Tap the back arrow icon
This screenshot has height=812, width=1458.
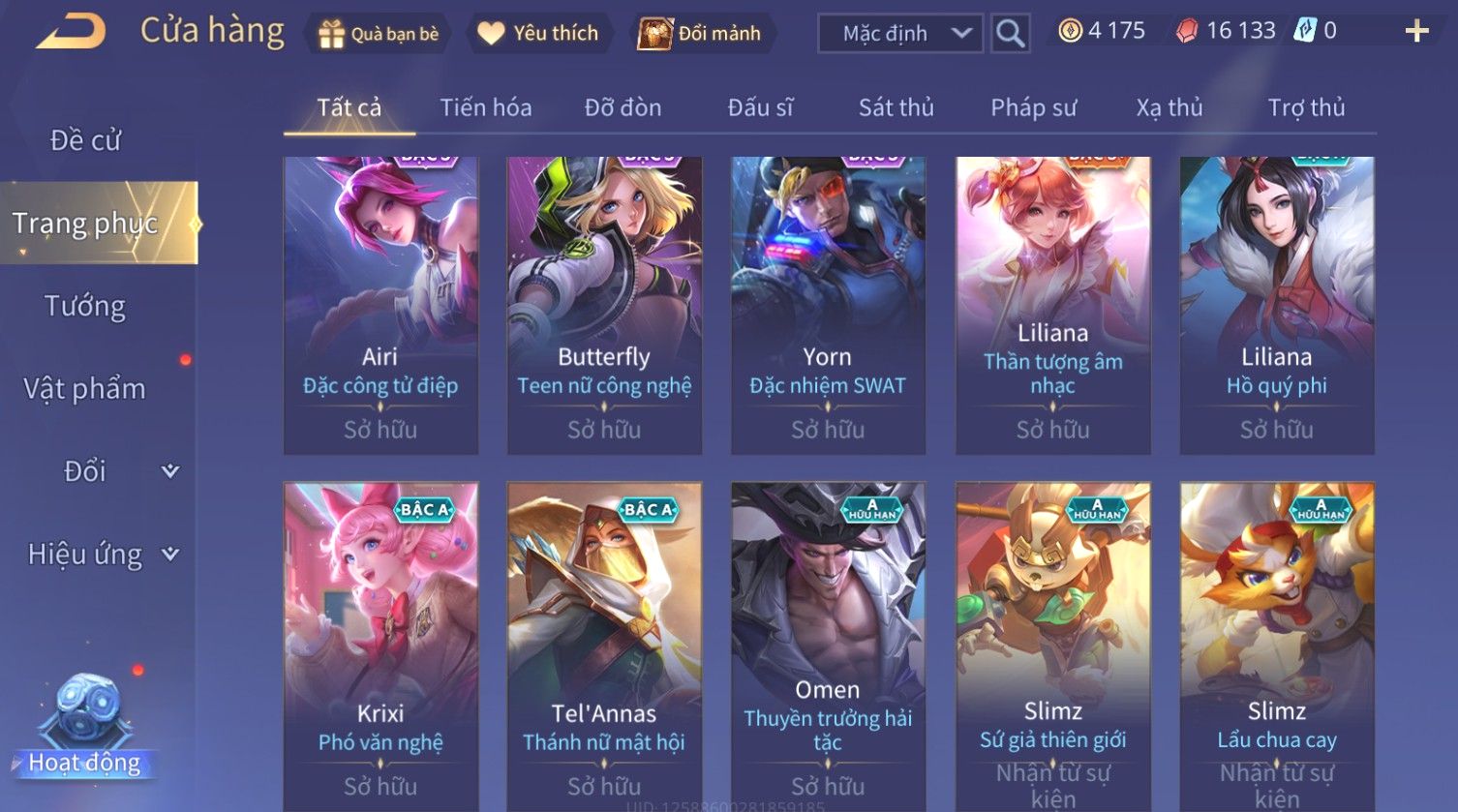tap(71, 32)
